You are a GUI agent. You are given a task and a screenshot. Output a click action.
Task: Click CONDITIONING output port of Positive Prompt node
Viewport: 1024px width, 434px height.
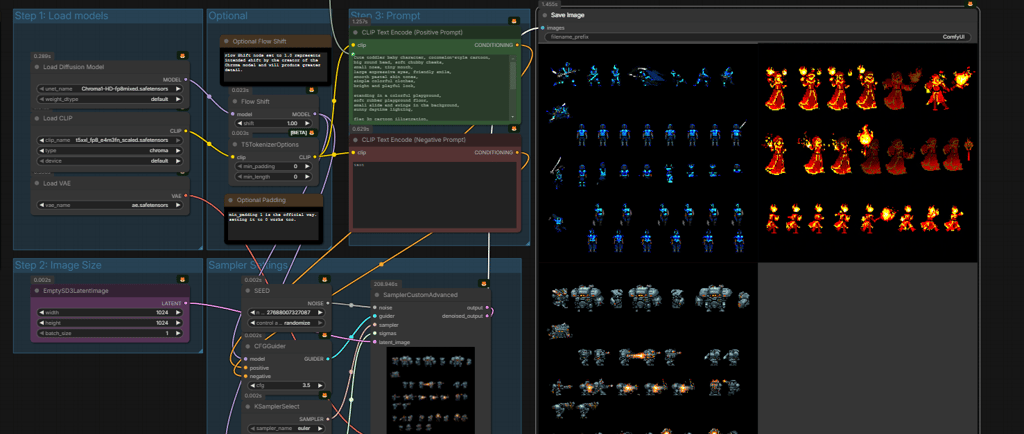[x=517, y=45]
